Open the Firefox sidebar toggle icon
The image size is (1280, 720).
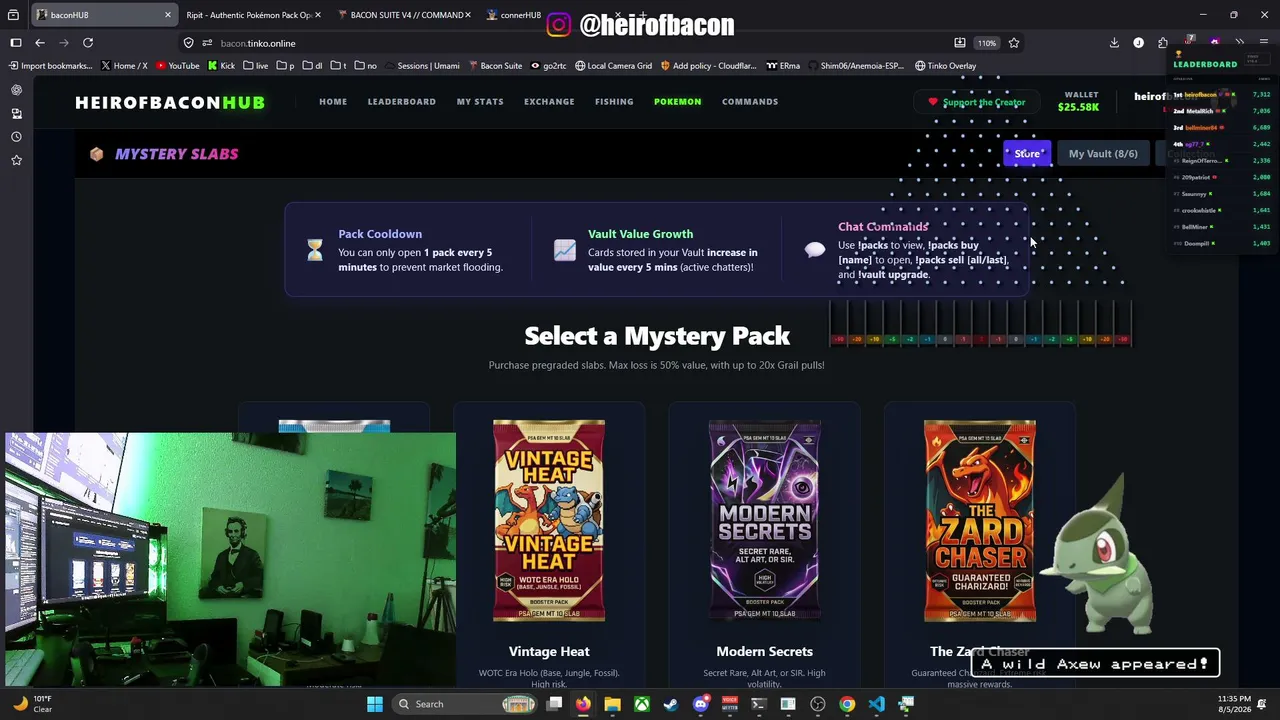(16, 43)
